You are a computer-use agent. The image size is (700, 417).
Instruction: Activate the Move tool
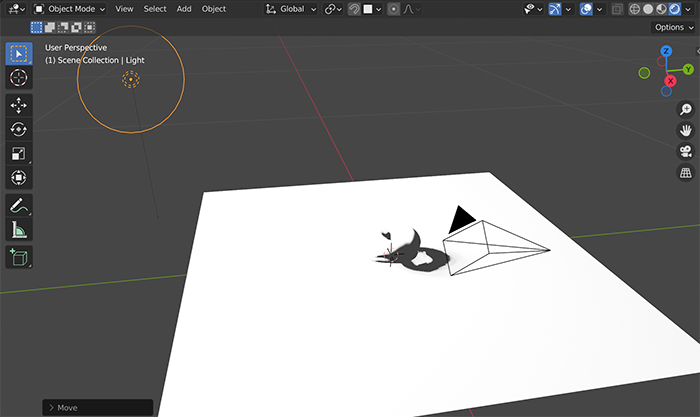tap(19, 105)
